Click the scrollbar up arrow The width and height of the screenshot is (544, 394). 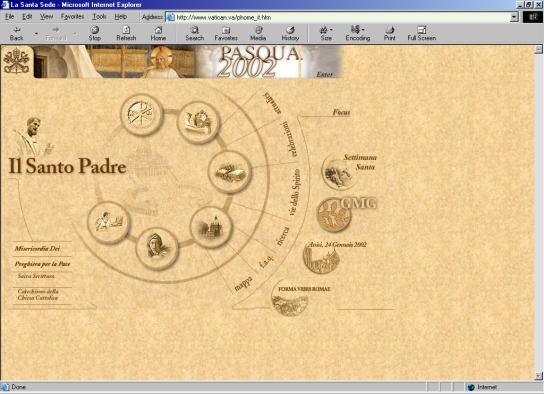pyautogui.click(x=538, y=49)
